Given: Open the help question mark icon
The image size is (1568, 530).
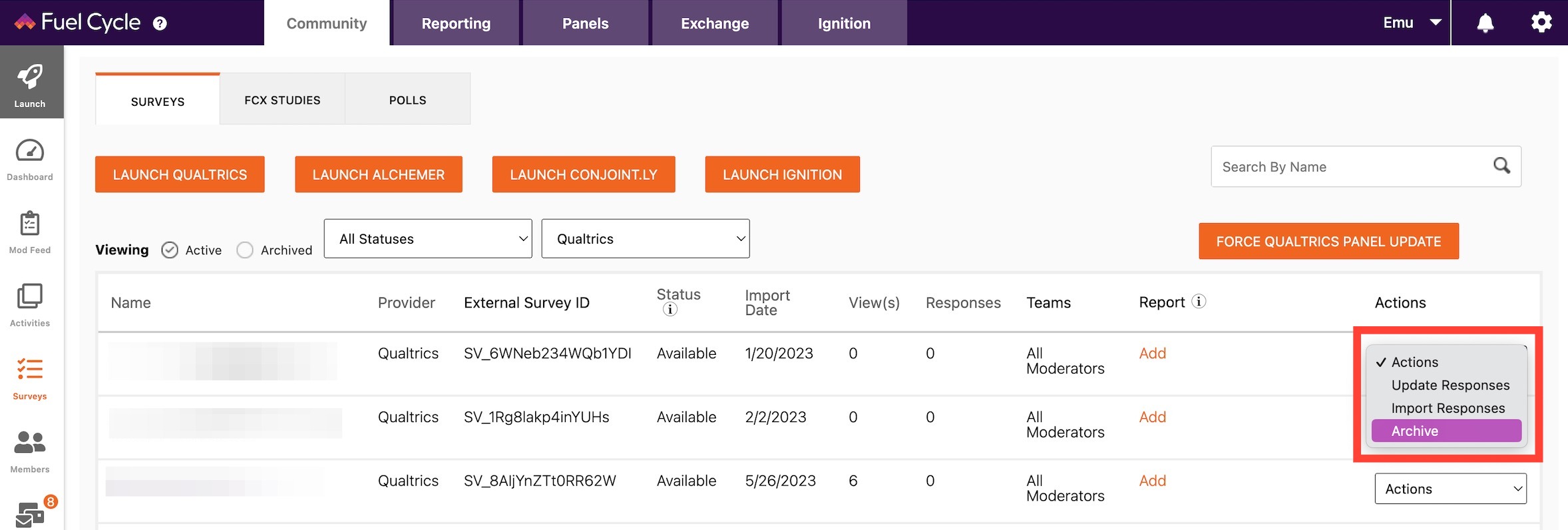Looking at the screenshot, I should pos(160,24).
